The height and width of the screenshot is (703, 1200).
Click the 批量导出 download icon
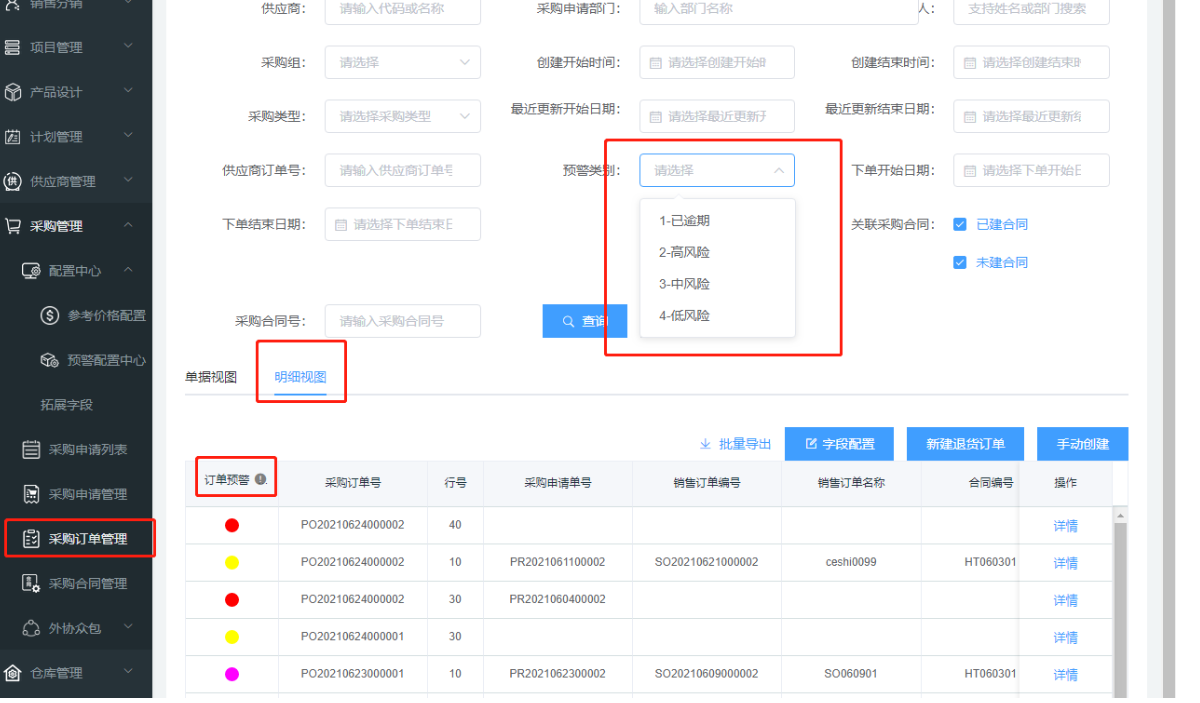point(705,444)
